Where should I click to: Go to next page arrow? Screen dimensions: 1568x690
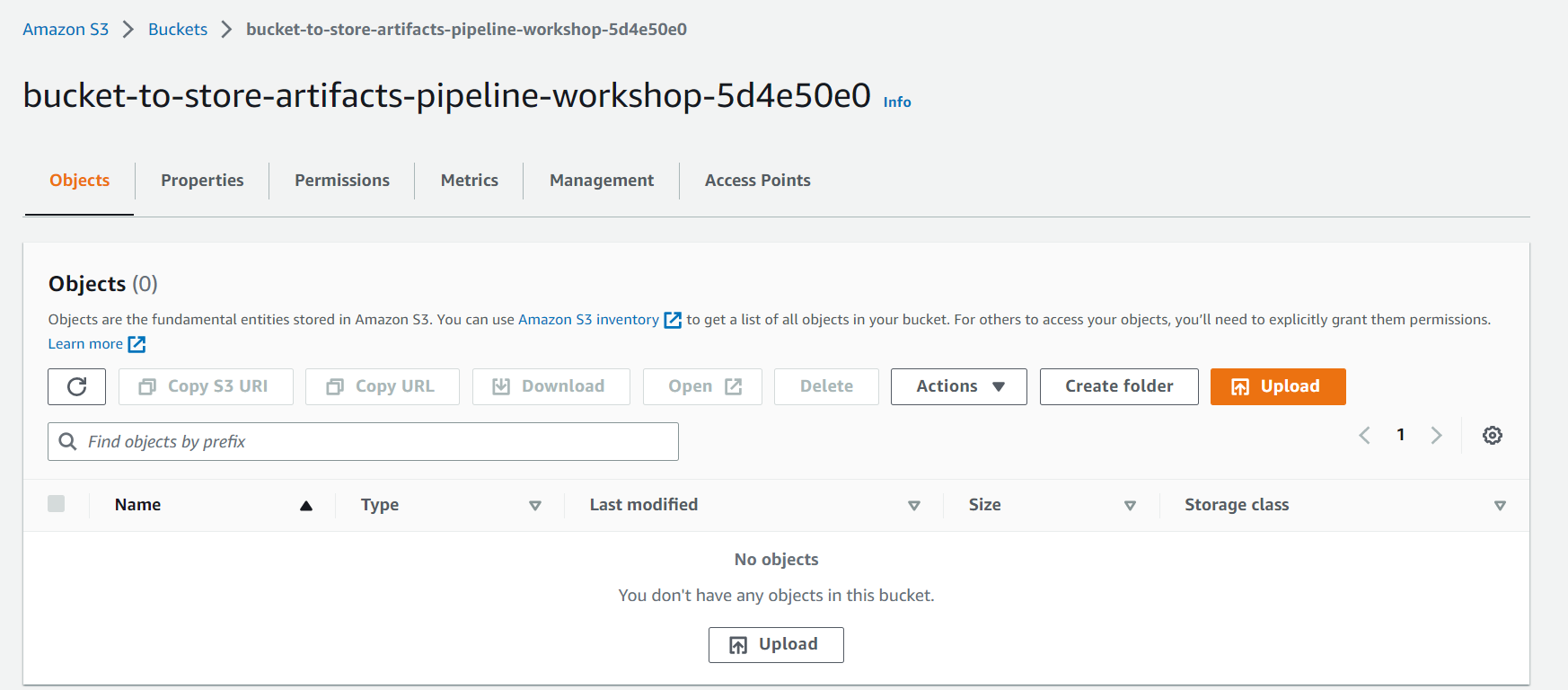(1436, 435)
